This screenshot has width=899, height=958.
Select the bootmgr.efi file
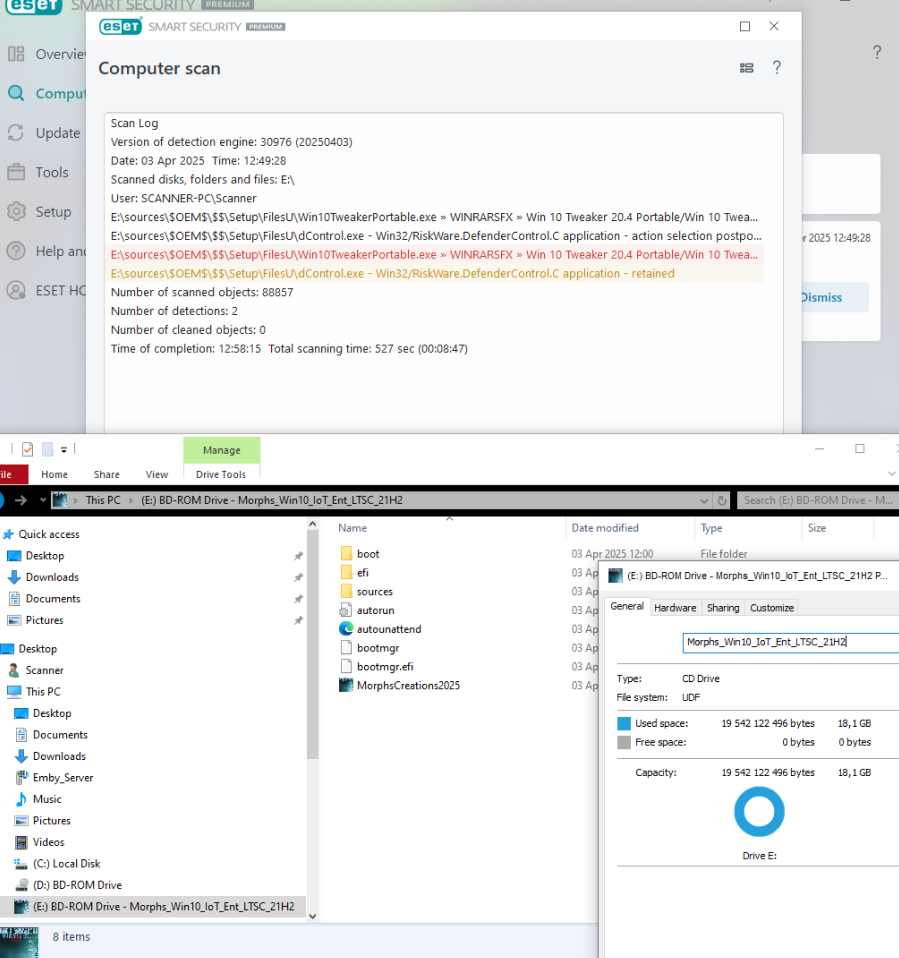point(385,667)
